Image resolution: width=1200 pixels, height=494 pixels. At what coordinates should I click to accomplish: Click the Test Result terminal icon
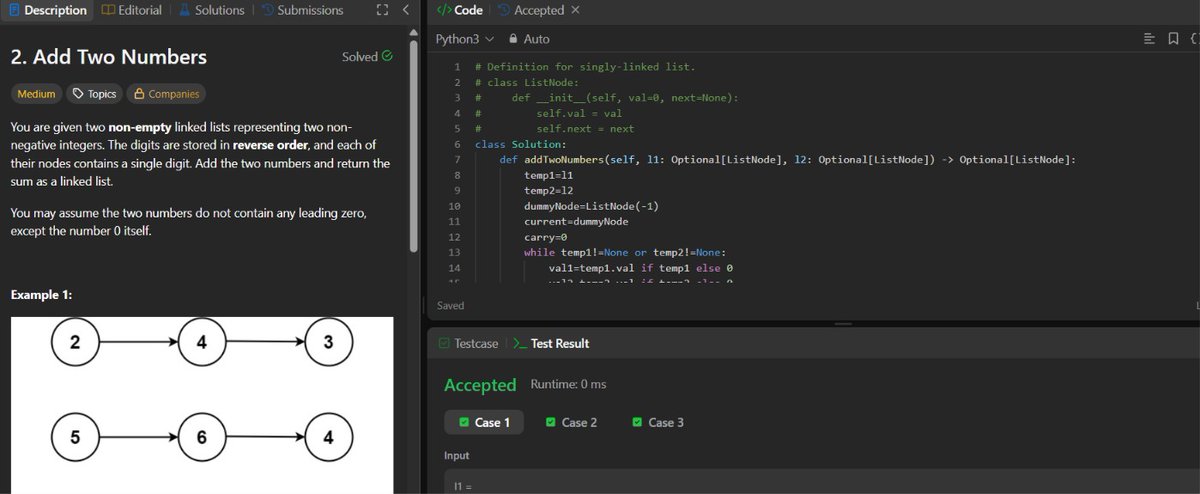(x=519, y=343)
